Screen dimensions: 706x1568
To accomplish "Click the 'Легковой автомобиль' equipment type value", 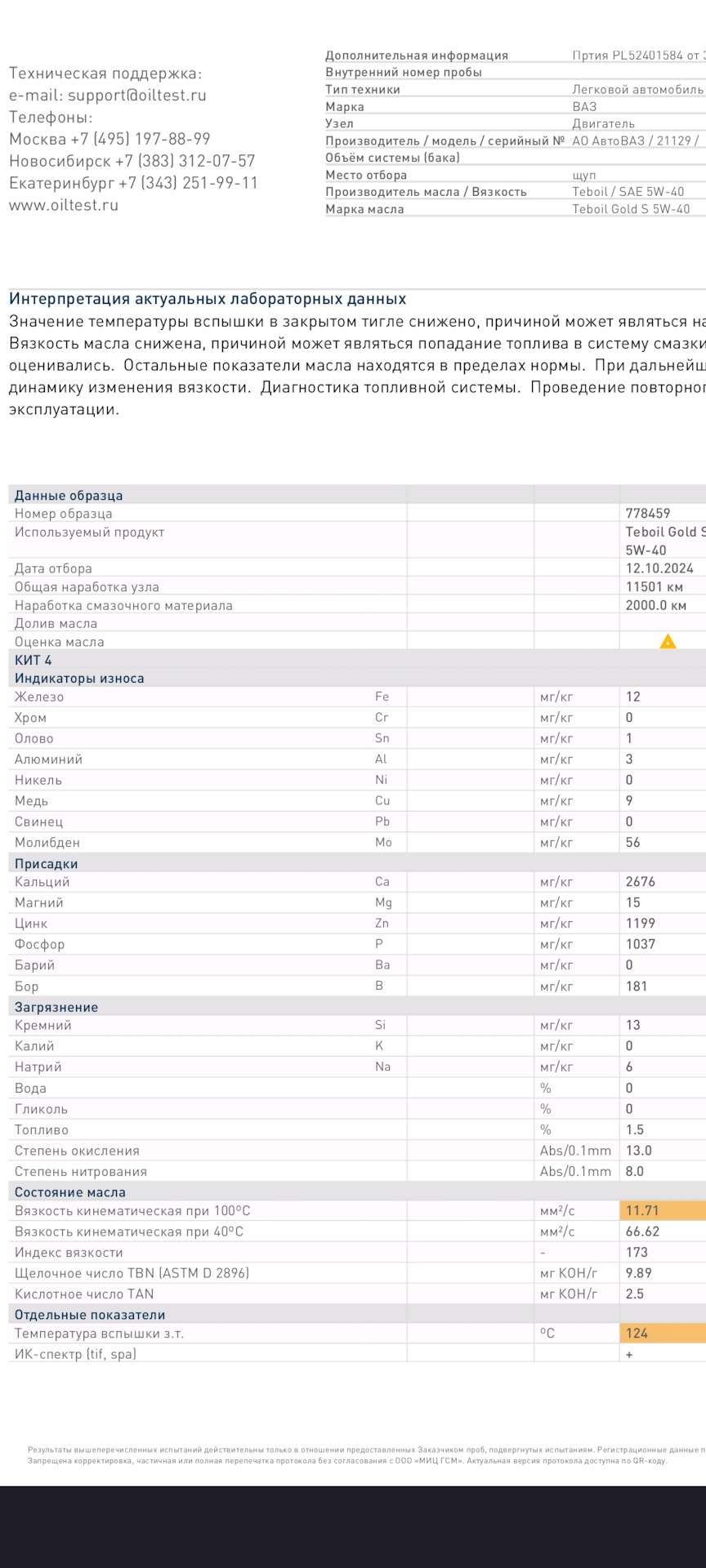I will [x=637, y=90].
